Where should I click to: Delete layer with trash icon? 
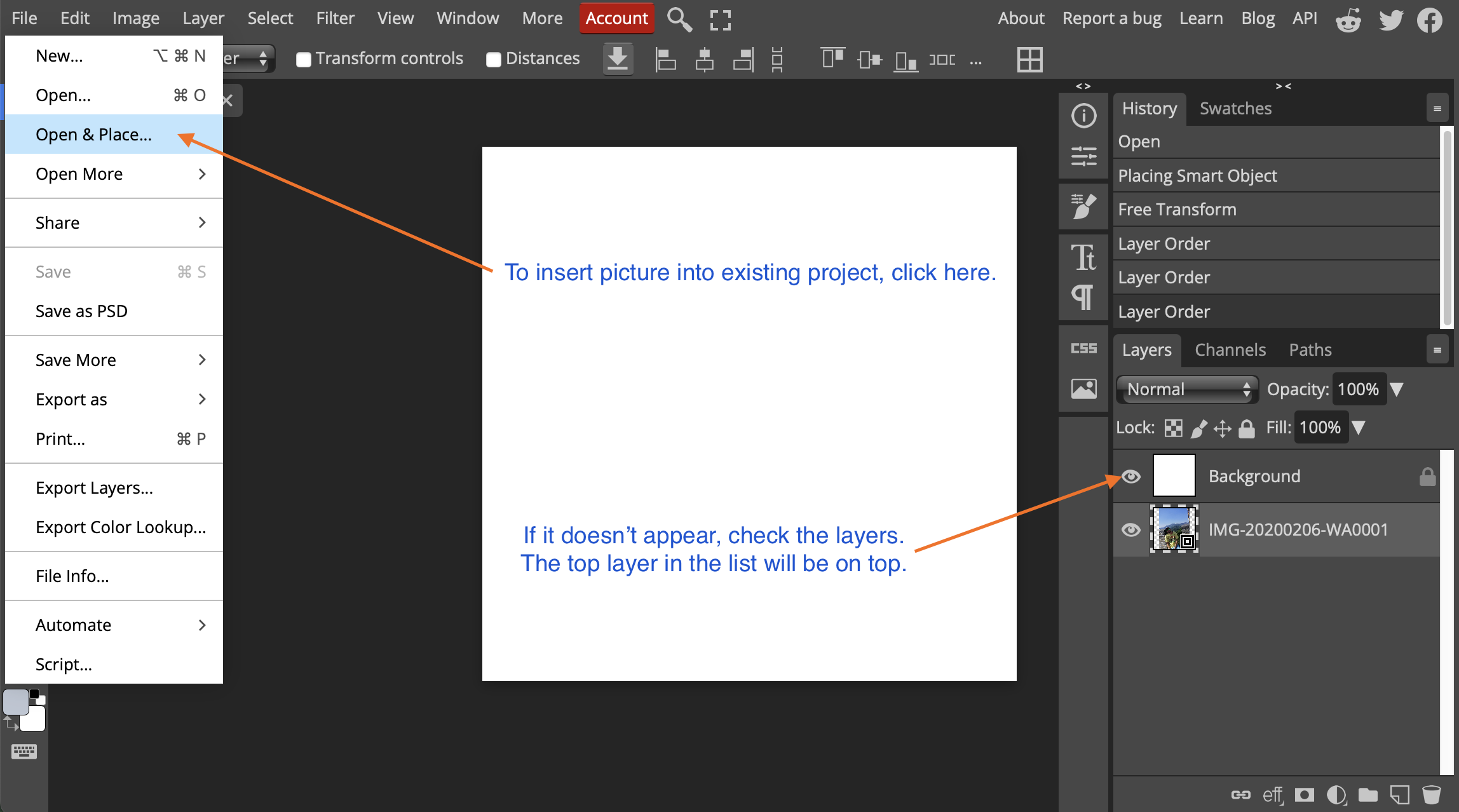1431,794
